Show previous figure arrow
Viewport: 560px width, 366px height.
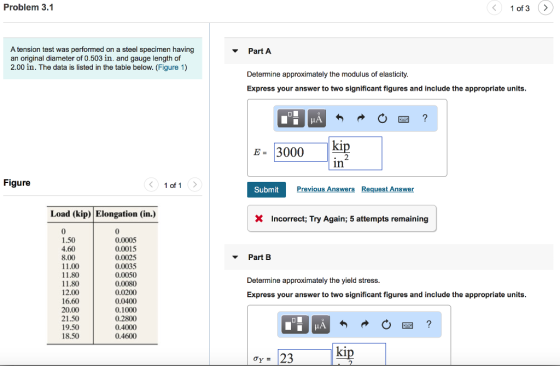coord(151,185)
